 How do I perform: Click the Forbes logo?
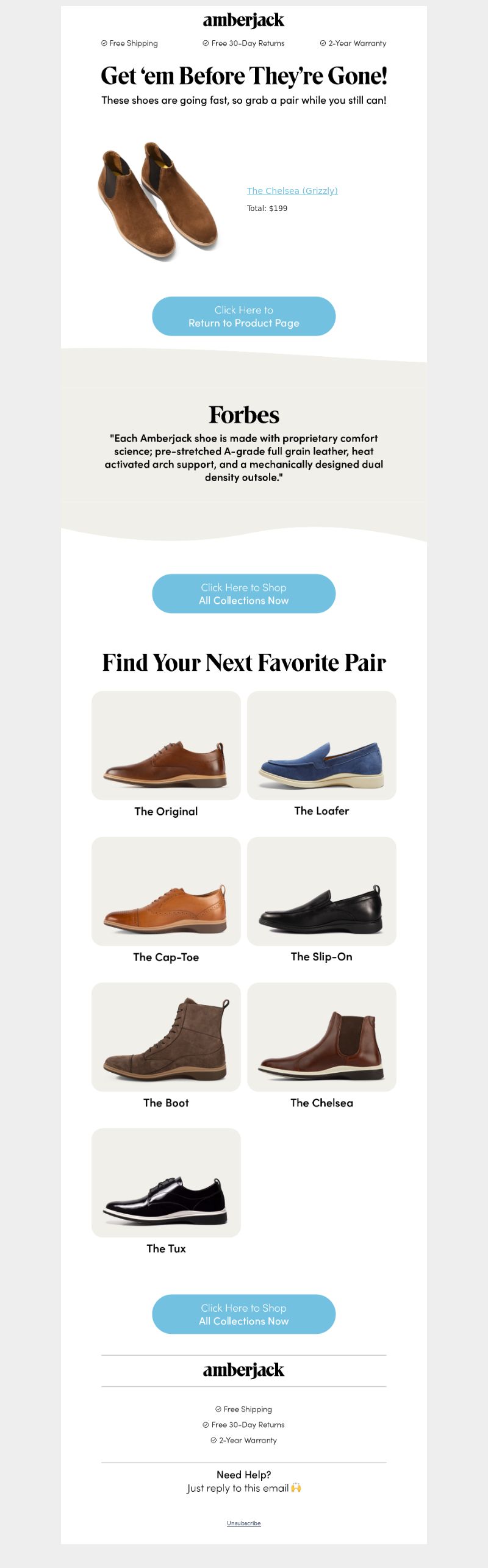coord(244,415)
